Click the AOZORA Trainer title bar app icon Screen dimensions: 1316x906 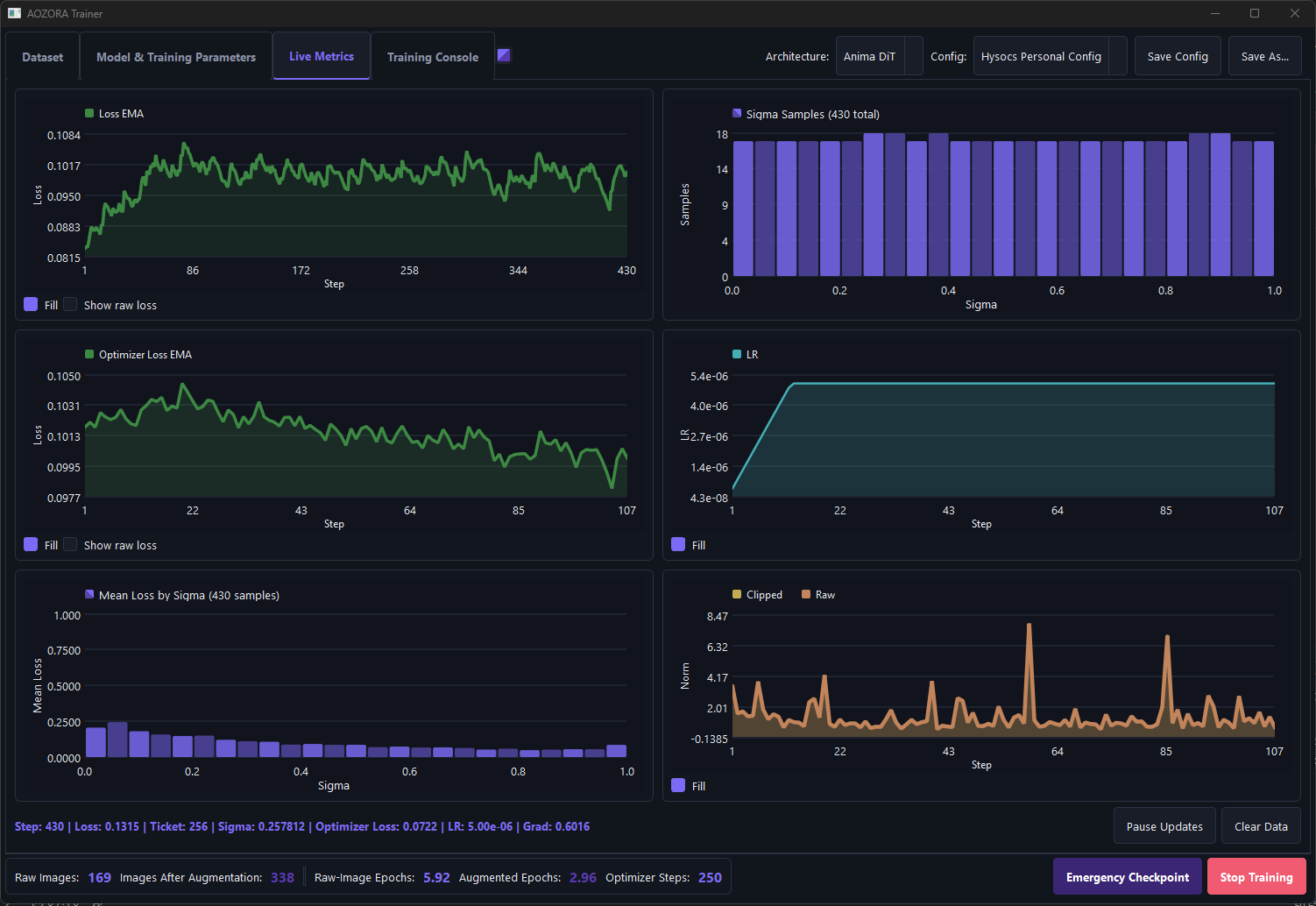(x=14, y=13)
